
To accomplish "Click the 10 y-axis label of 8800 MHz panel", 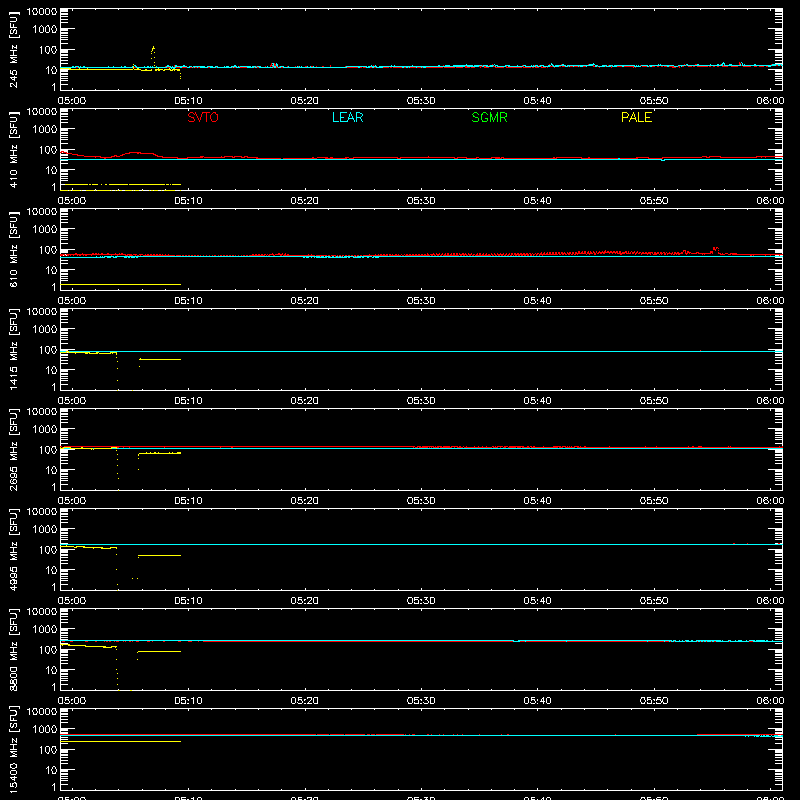I will (51, 670).
